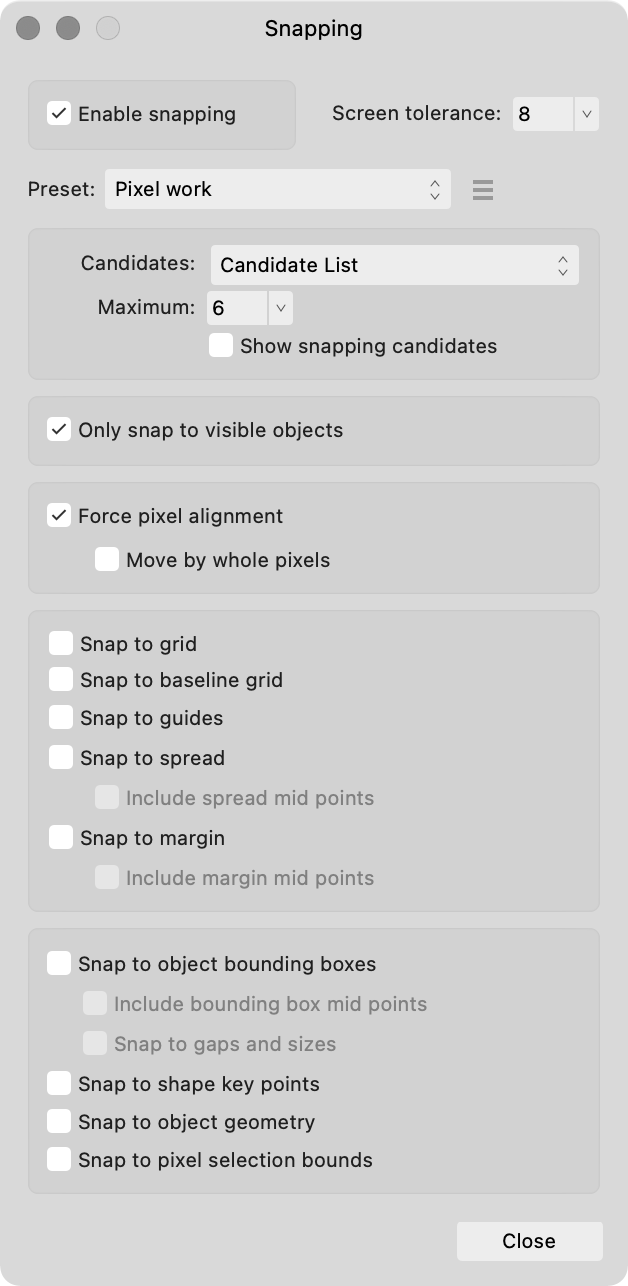Open the preset management menu icon
The width and height of the screenshot is (628, 1286).
483,189
